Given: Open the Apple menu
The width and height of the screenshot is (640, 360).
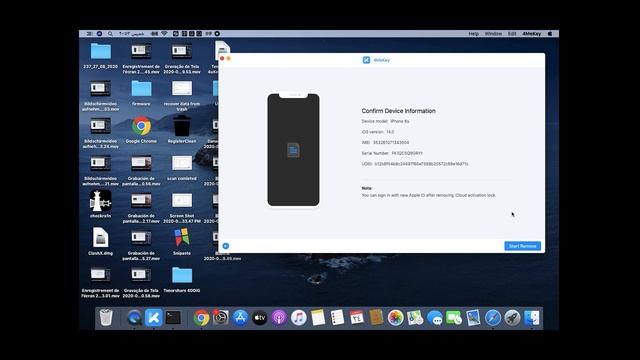Looking at the screenshot, I should click(550, 34).
